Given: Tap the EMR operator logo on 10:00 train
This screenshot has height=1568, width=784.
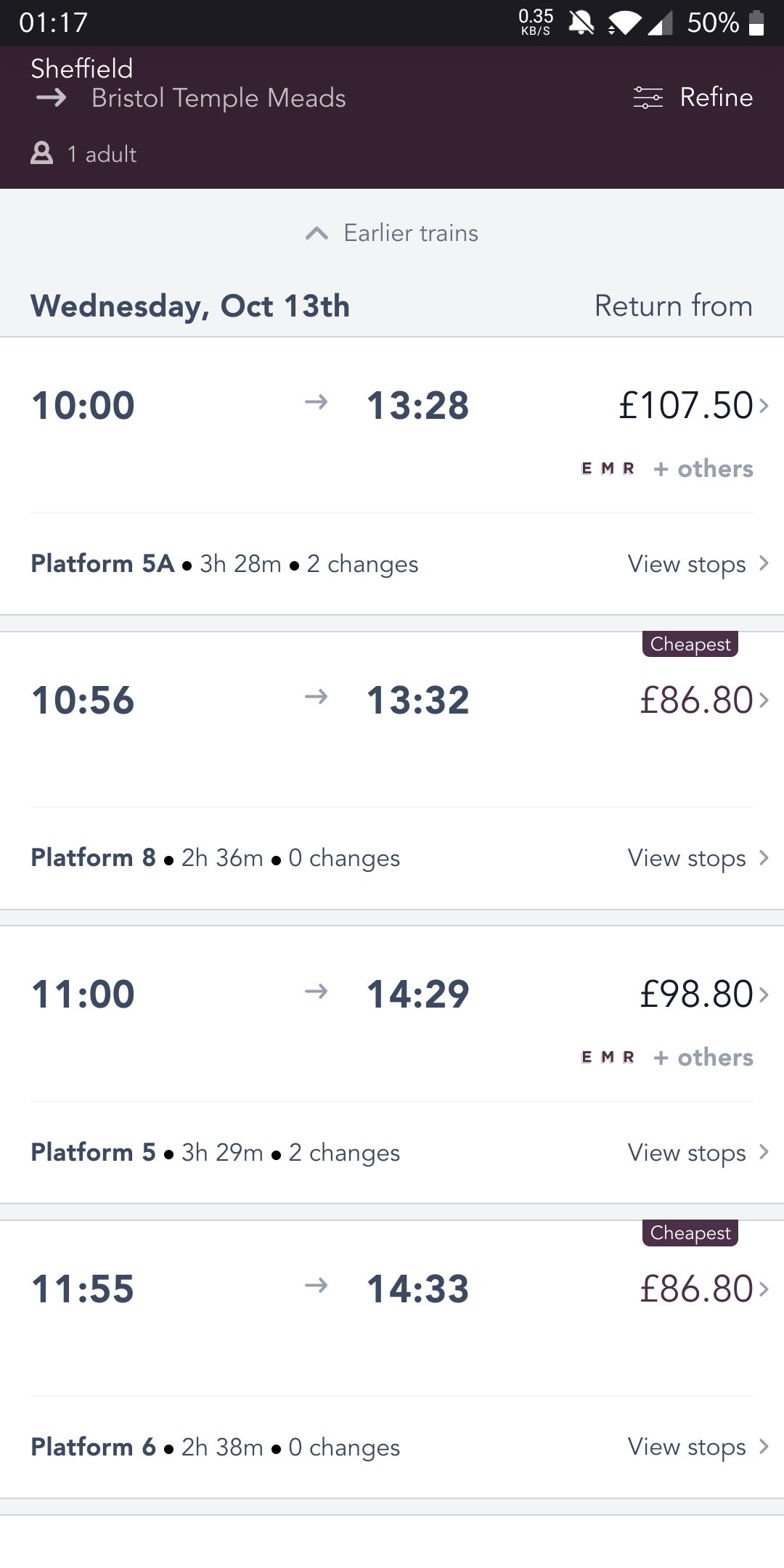Looking at the screenshot, I should coord(608,469).
